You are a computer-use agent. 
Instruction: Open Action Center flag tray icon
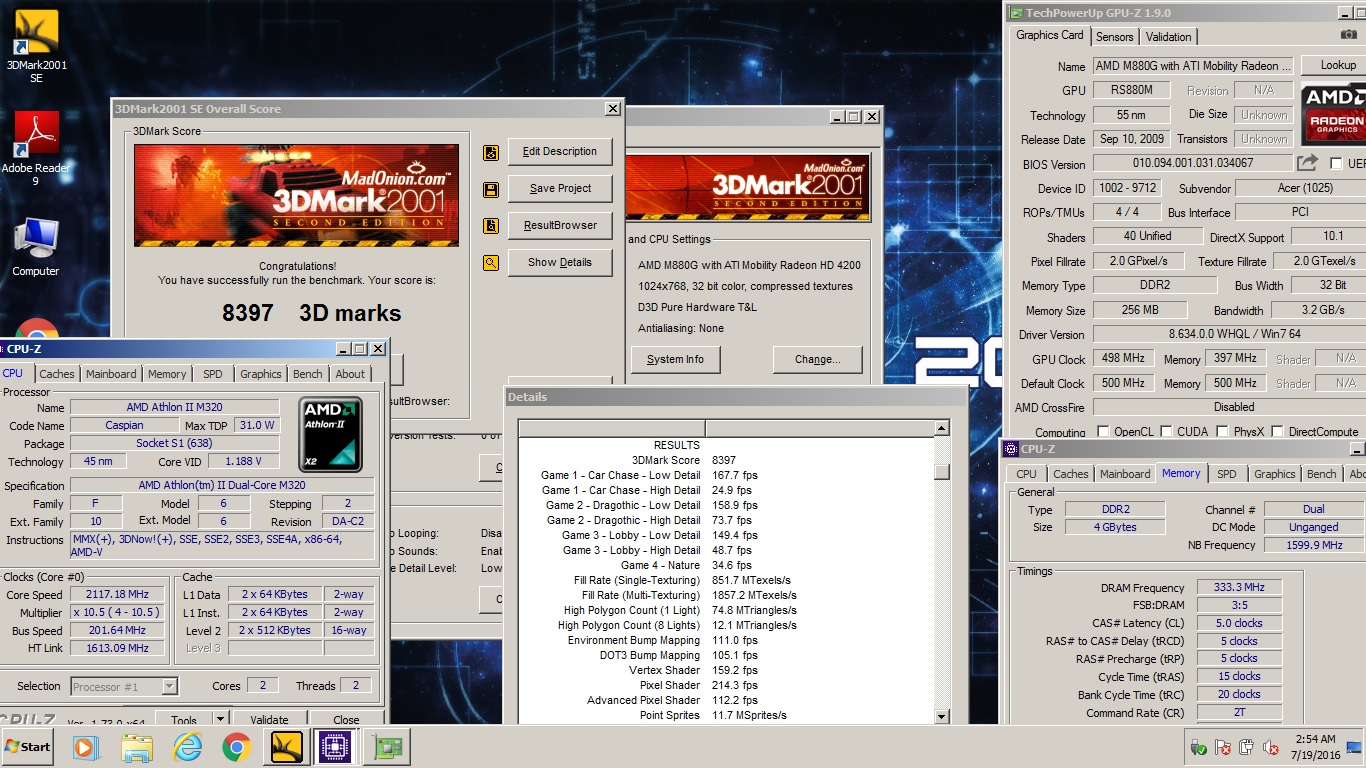[x=1222, y=747]
